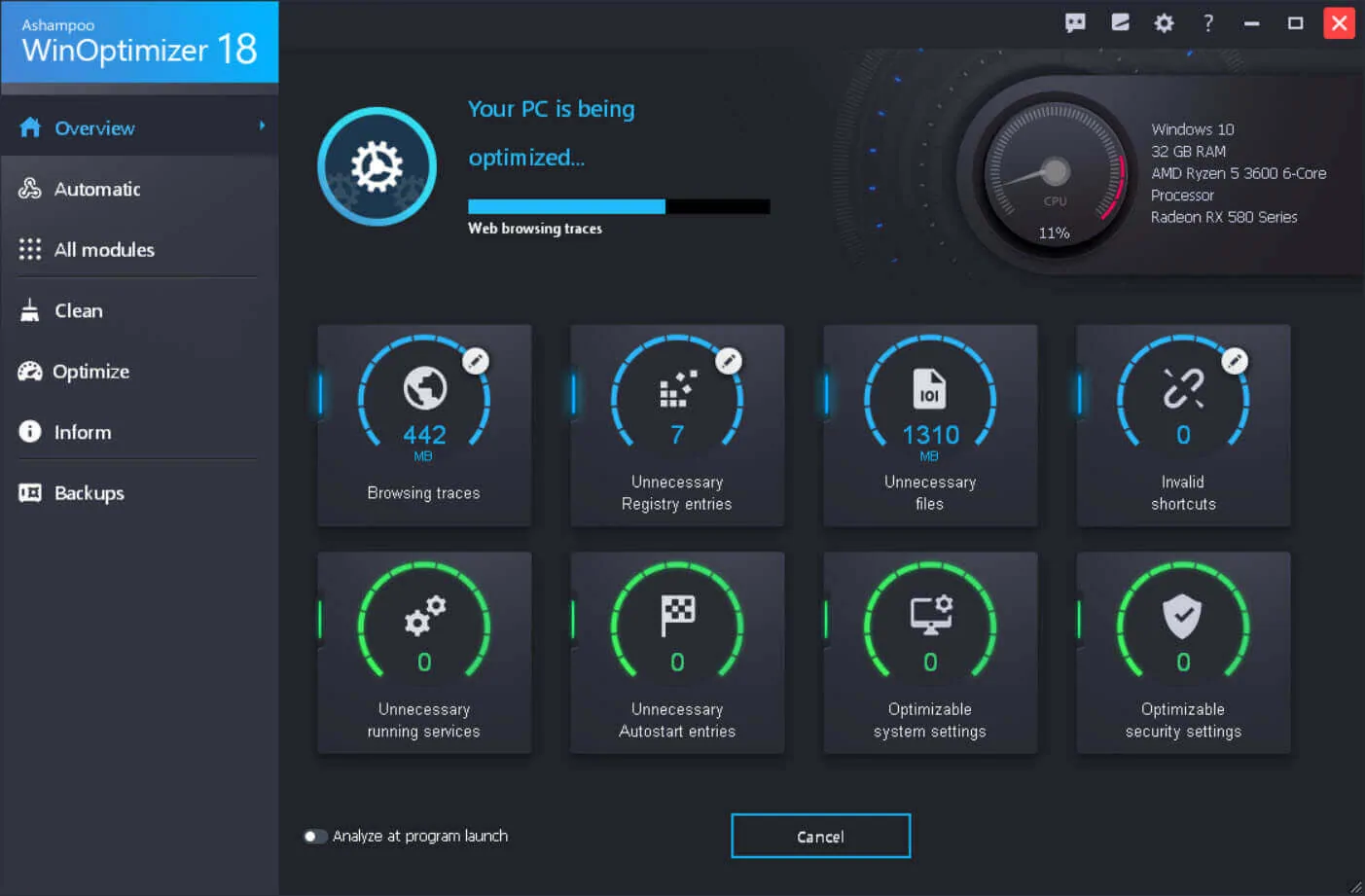Viewport: 1365px width, 896px height.
Task: Click 'Analyze at program launch' label
Action: click(420, 836)
